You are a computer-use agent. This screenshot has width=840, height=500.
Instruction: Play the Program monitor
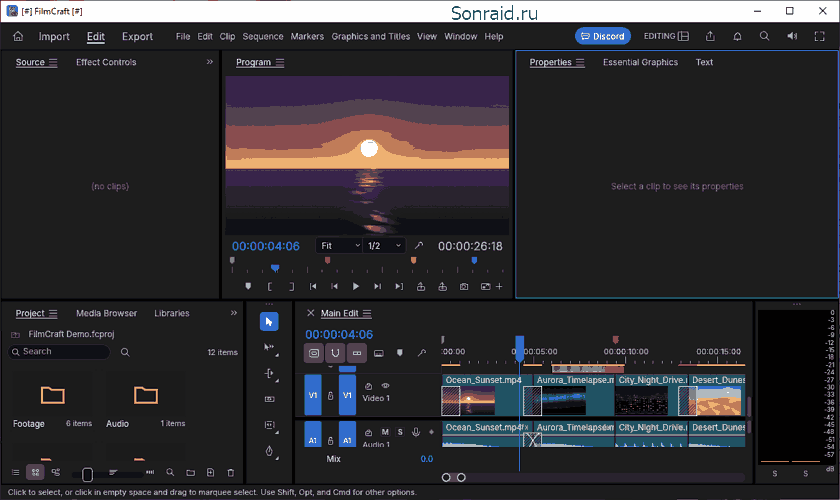click(x=356, y=287)
